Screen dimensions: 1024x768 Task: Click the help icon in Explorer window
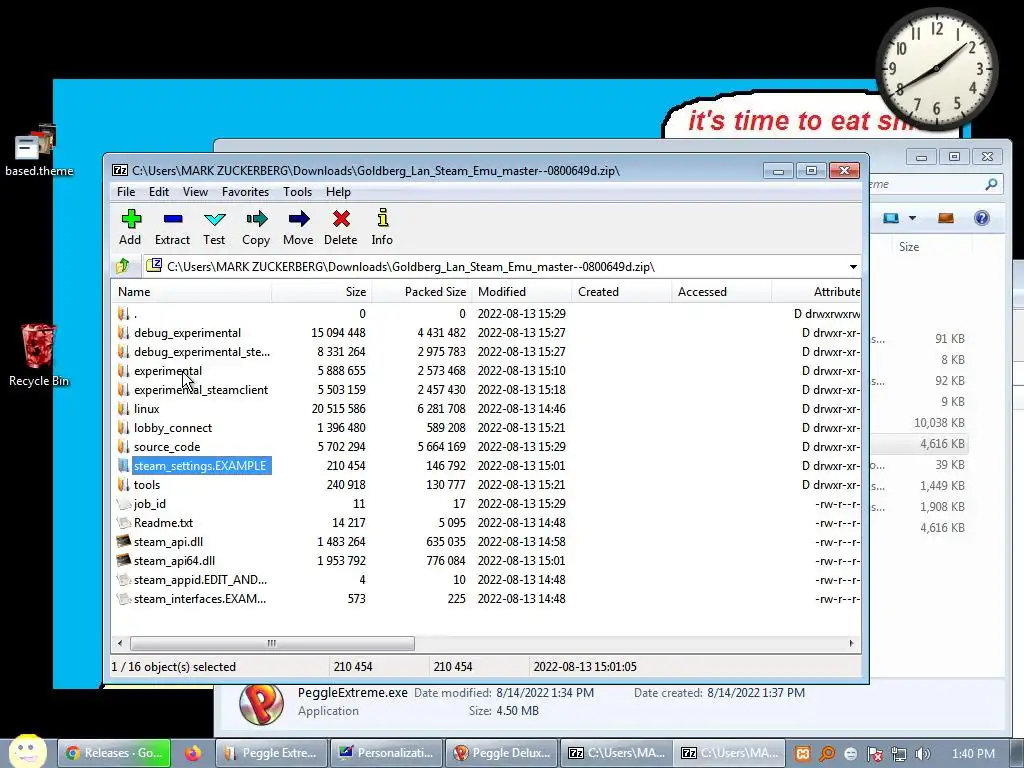click(982, 218)
